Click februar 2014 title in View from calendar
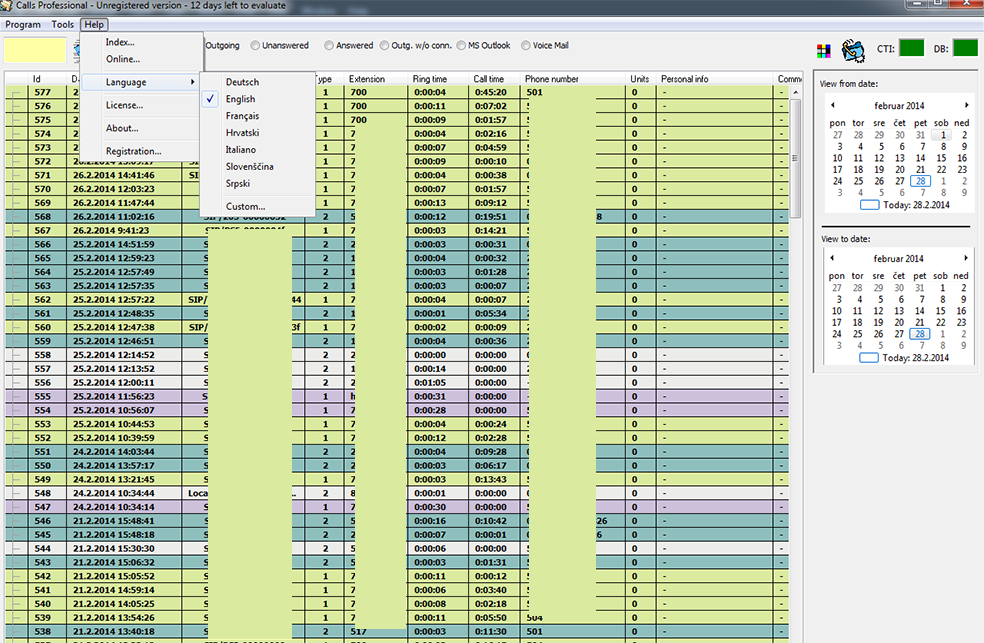 pyautogui.click(x=899, y=105)
